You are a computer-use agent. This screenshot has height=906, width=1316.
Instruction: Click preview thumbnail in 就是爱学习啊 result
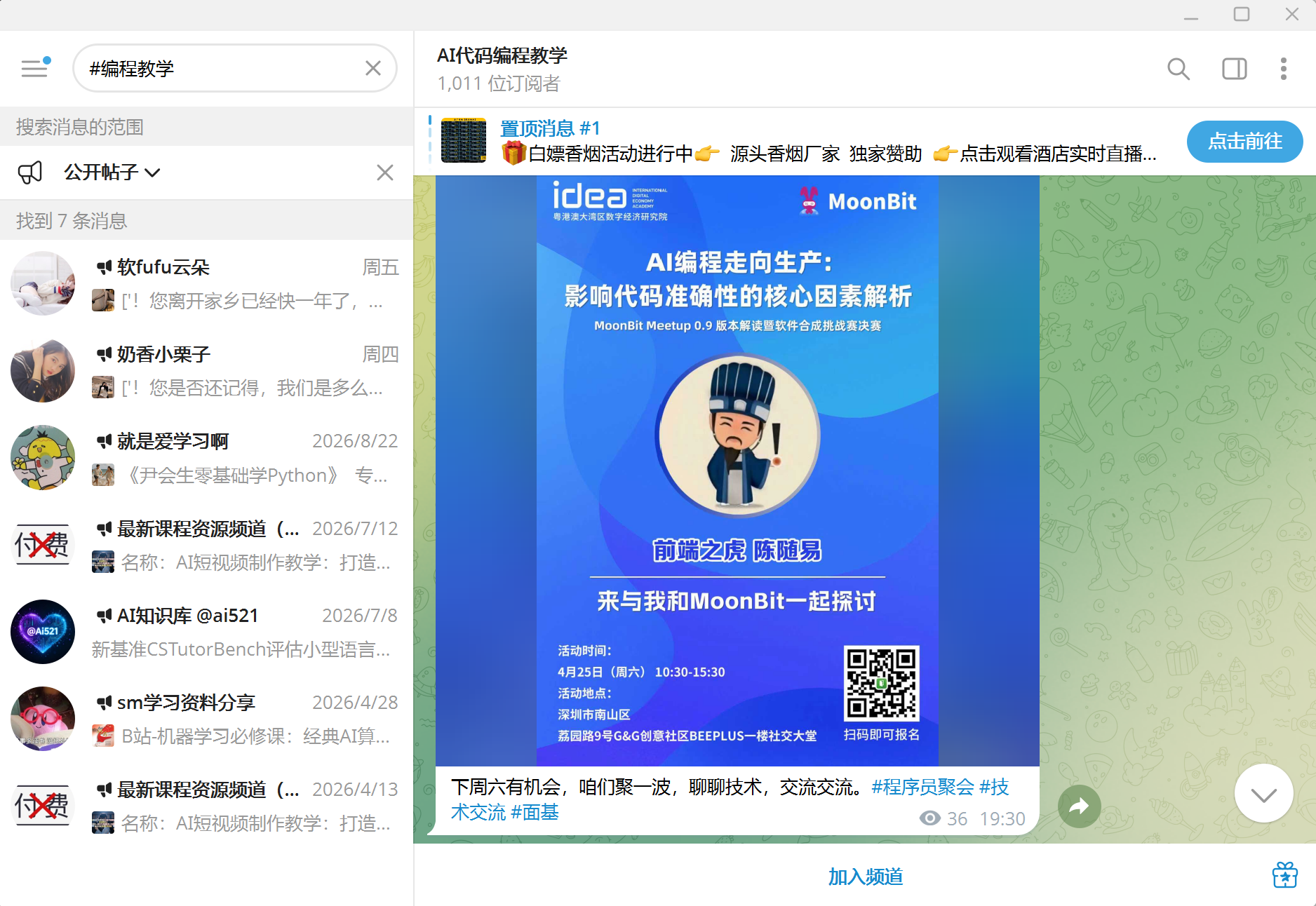coord(103,475)
